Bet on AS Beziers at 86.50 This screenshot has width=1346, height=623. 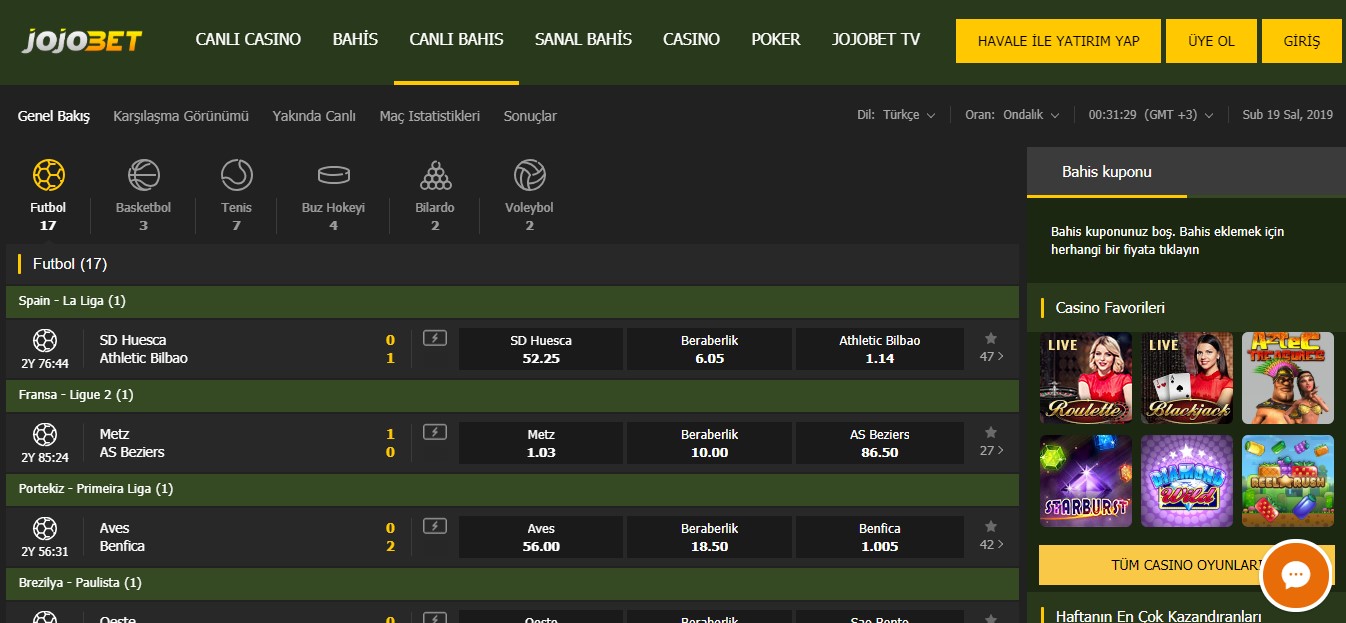880,443
